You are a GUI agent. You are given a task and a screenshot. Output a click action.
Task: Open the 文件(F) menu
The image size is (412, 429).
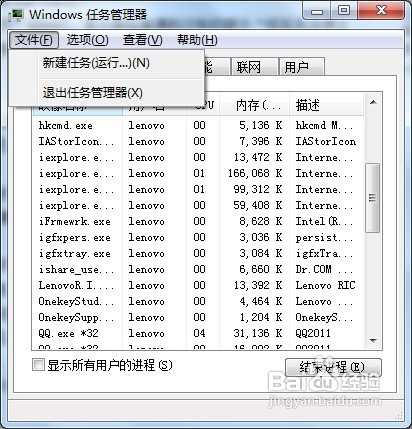coord(34,40)
